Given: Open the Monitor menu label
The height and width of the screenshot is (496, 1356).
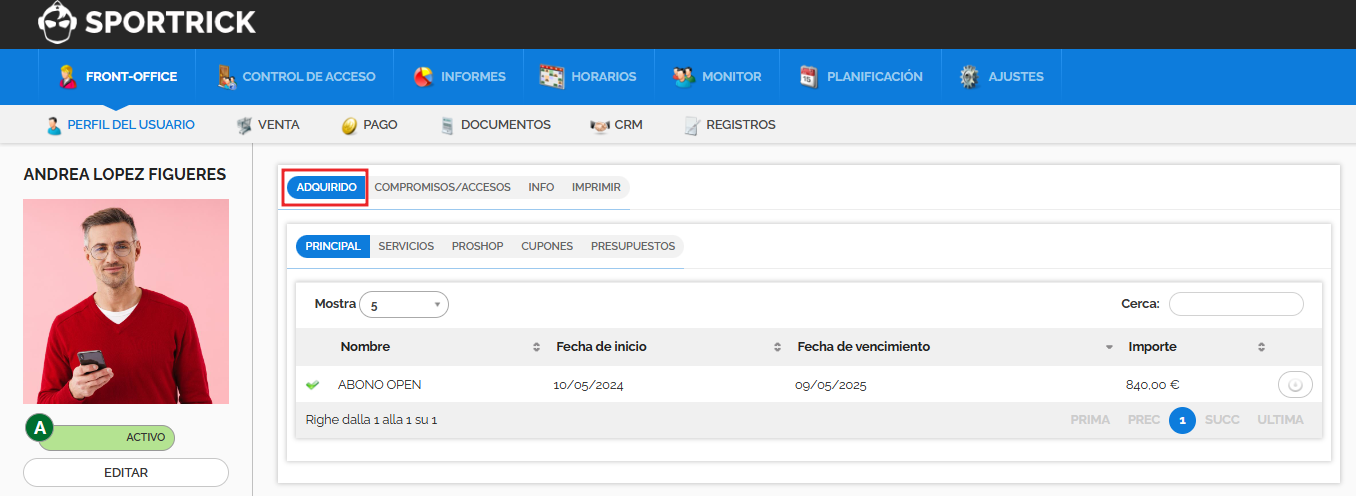Looking at the screenshot, I should (732, 76).
